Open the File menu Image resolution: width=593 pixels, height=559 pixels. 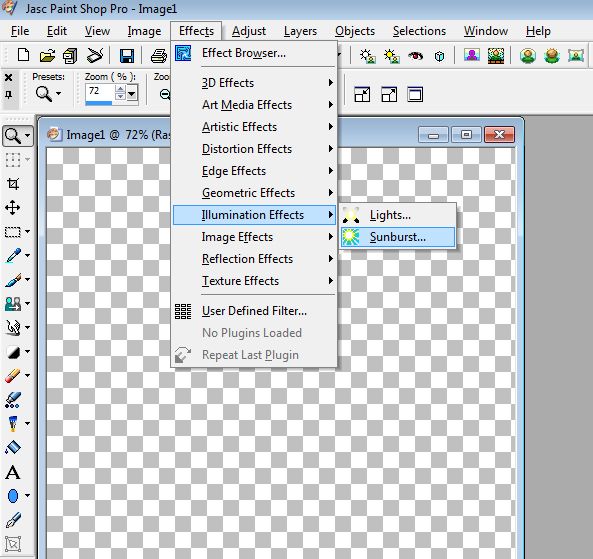point(20,31)
